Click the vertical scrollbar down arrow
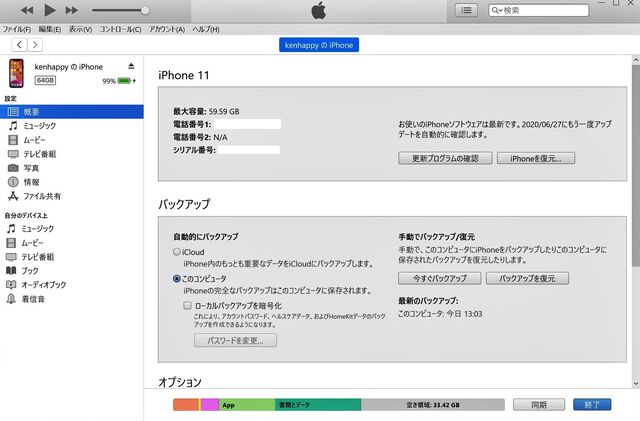The image size is (640, 421). 636,383
